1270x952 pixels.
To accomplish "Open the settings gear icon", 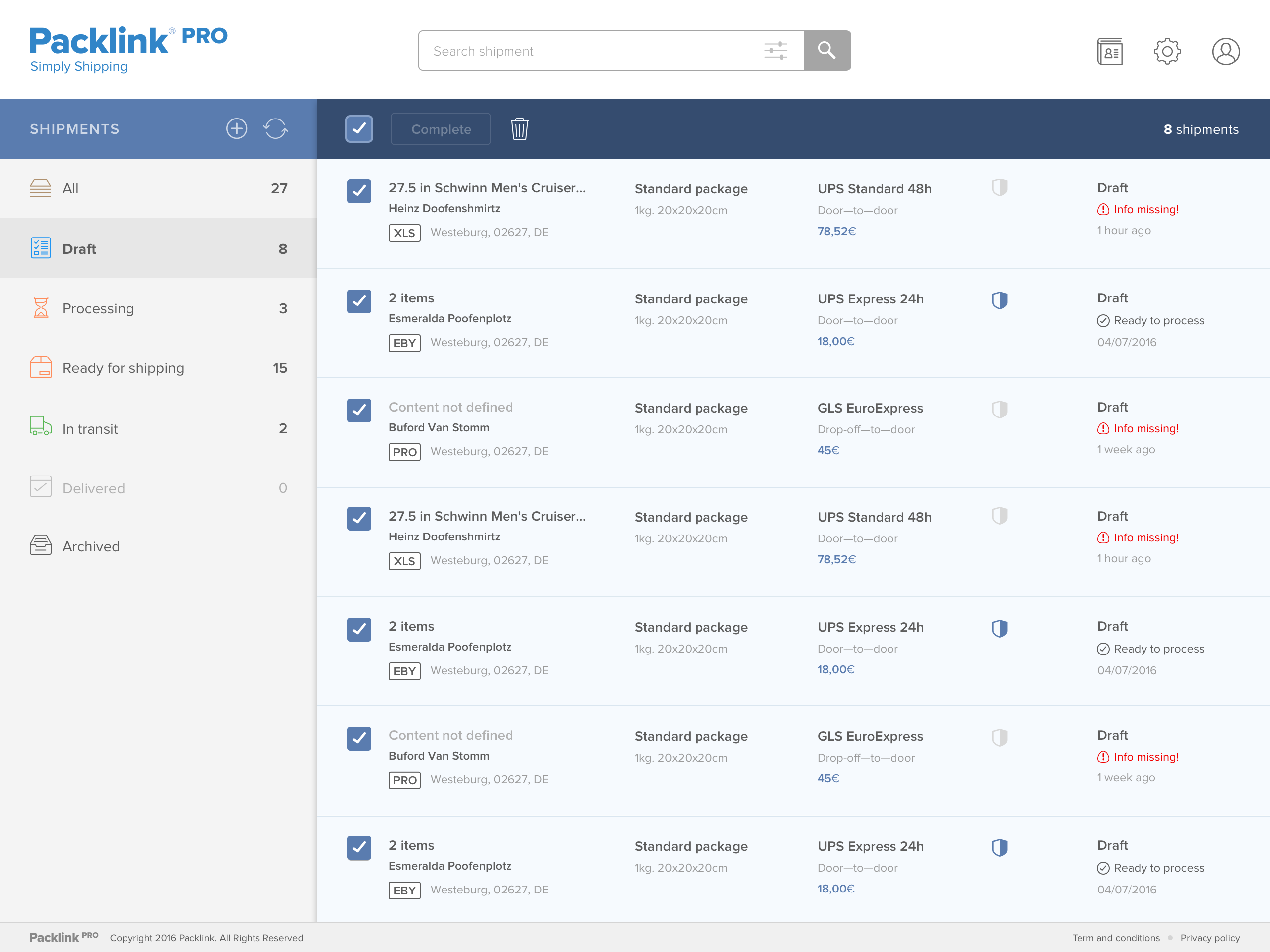I will coord(1167,52).
